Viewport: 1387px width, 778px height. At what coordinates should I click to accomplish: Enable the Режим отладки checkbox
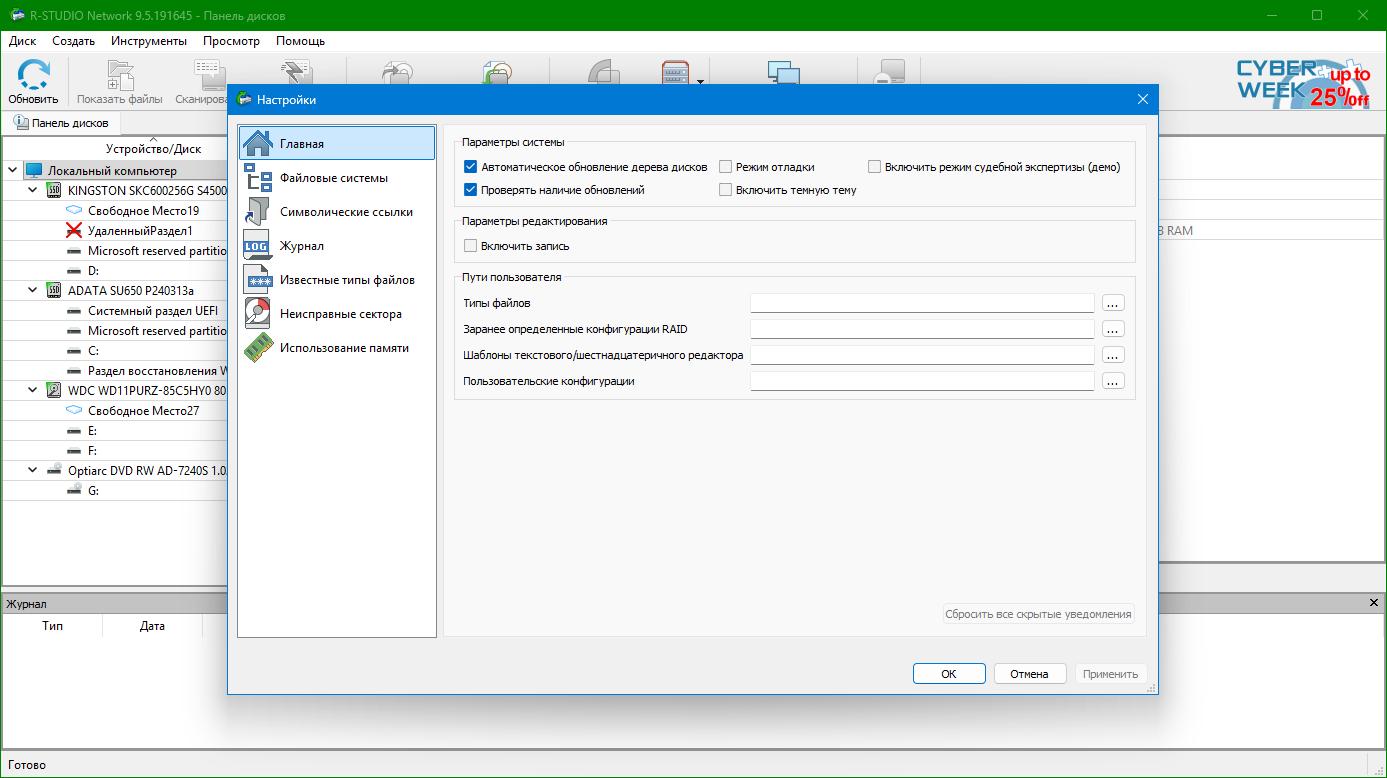click(726, 167)
